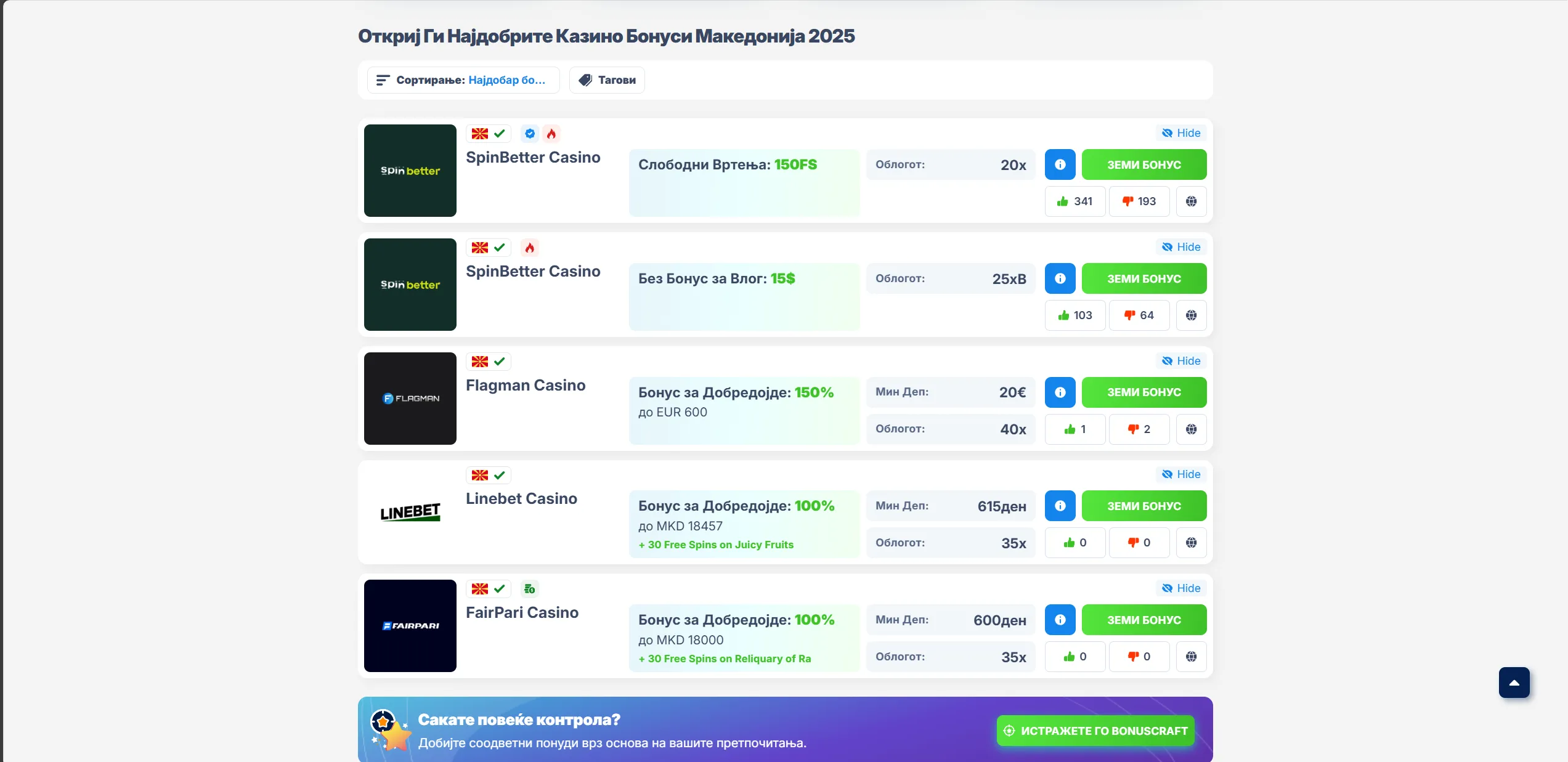Open the Сортирање sort dropdown
The image size is (1568, 762).
(x=463, y=80)
